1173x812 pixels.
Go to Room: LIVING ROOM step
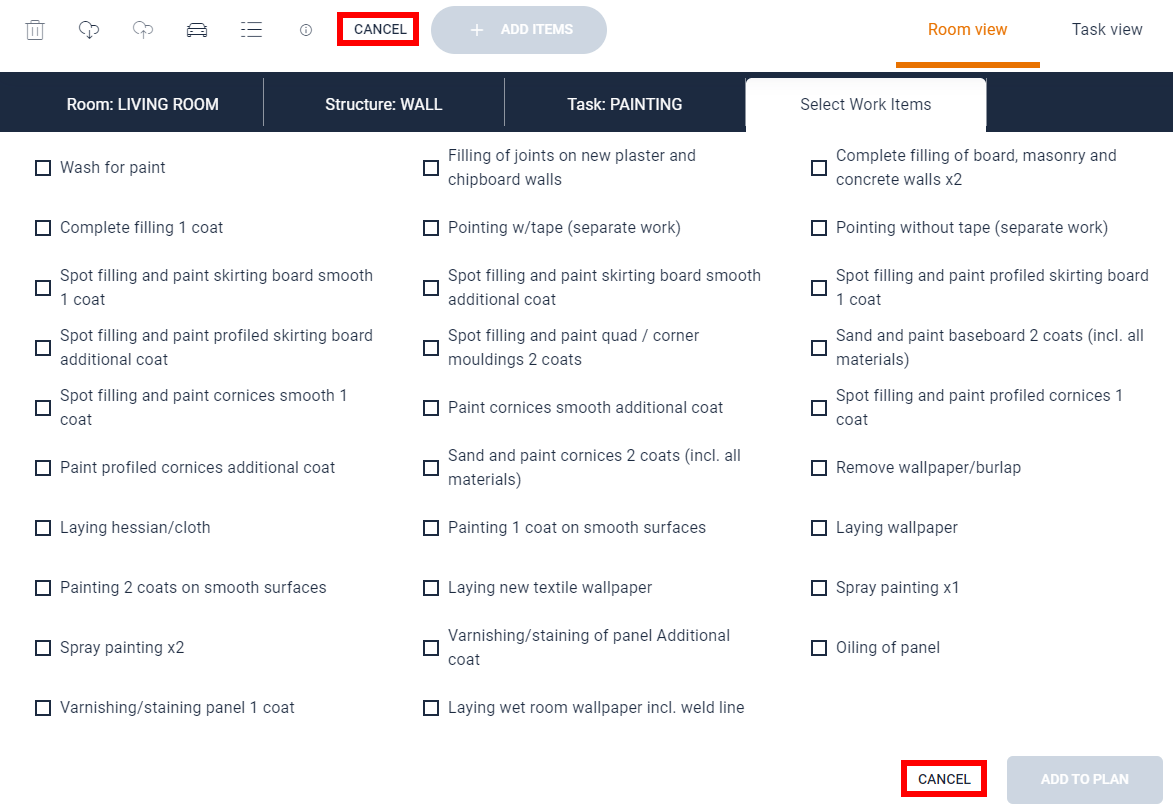142,104
